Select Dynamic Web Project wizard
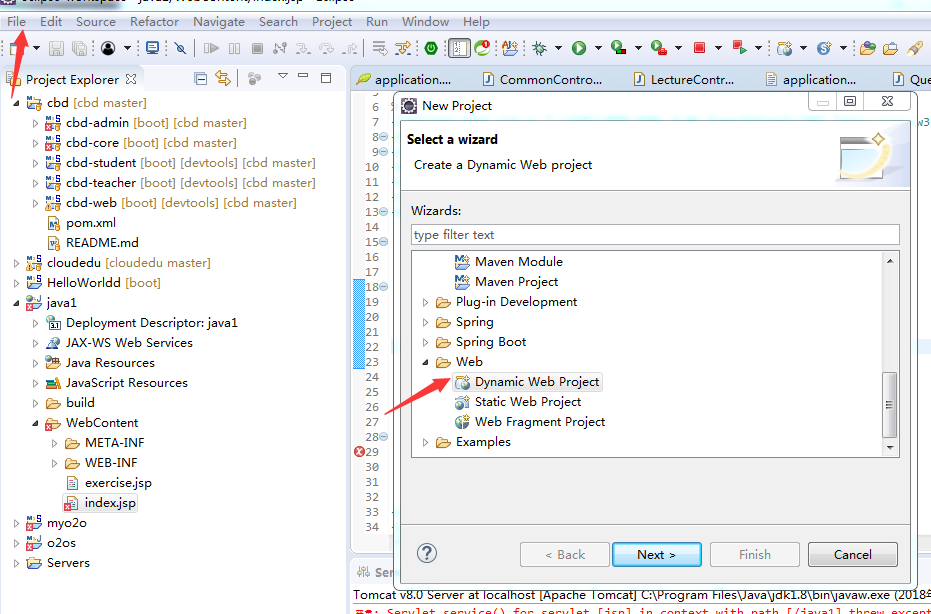The width and height of the screenshot is (931, 614). pyautogui.click(x=528, y=382)
